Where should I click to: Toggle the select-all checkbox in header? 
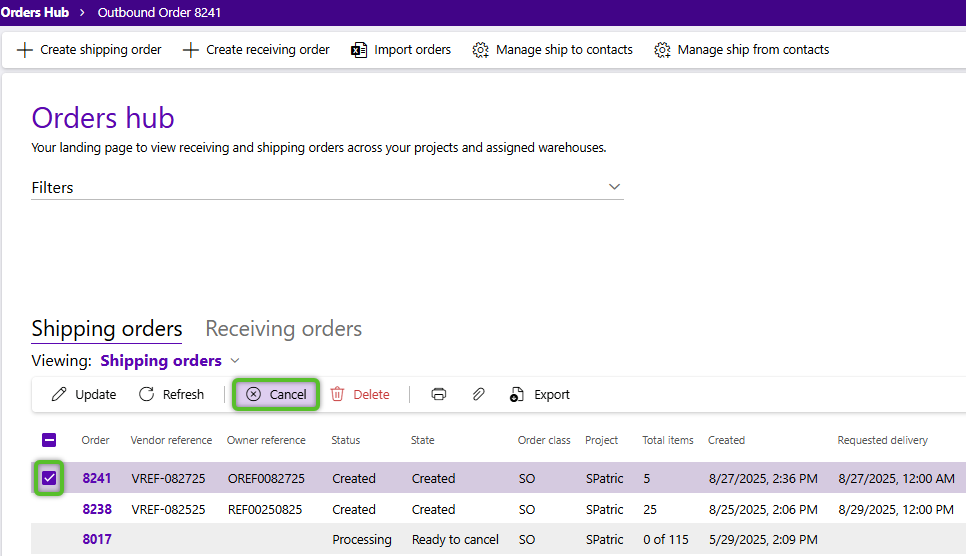[49, 440]
